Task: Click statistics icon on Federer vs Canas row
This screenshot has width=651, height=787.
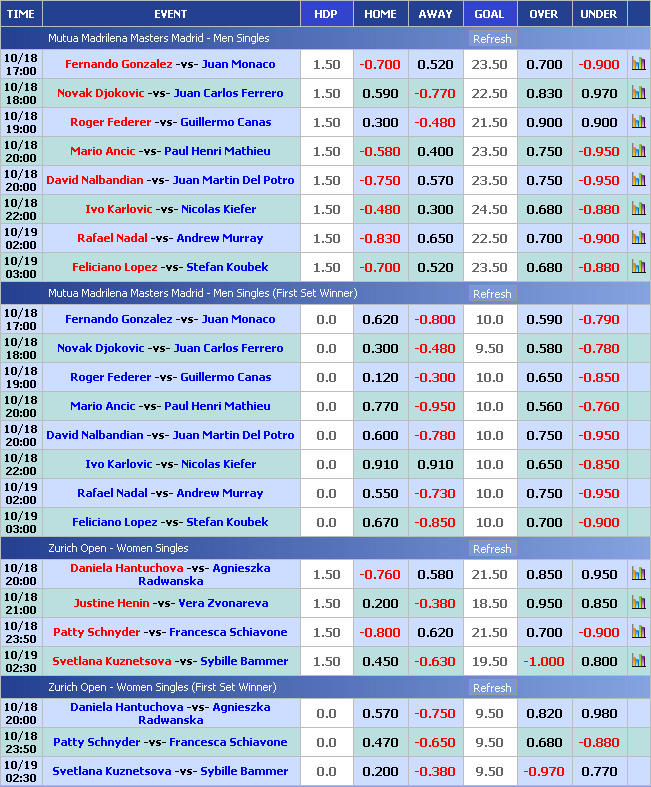Action: (638, 122)
